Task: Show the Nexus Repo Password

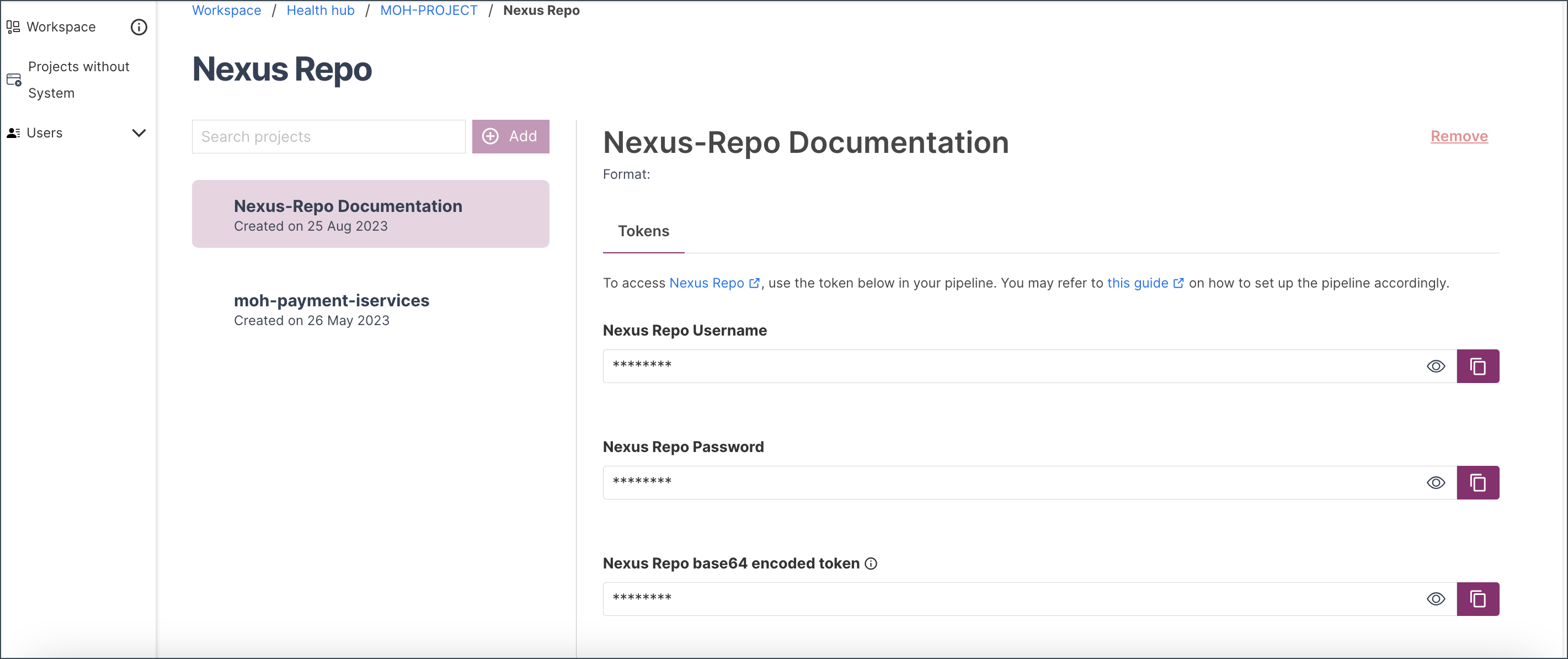Action: coord(1436,482)
